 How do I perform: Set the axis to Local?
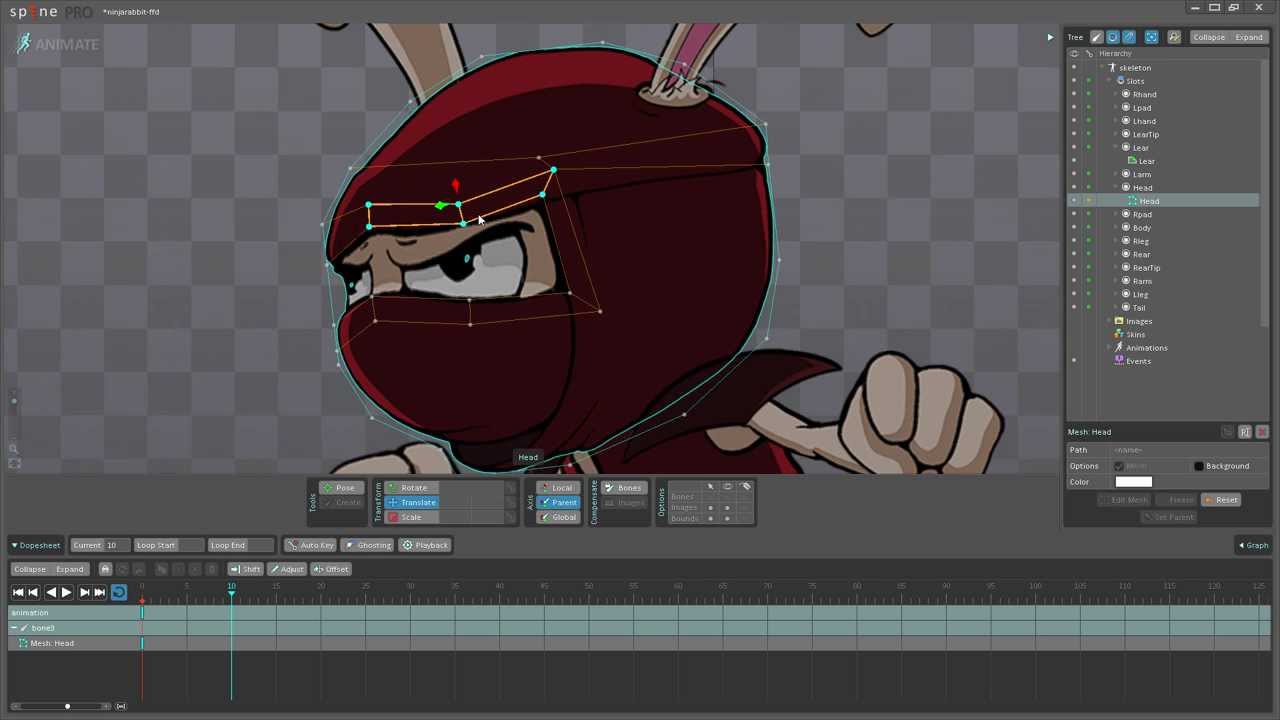557,488
